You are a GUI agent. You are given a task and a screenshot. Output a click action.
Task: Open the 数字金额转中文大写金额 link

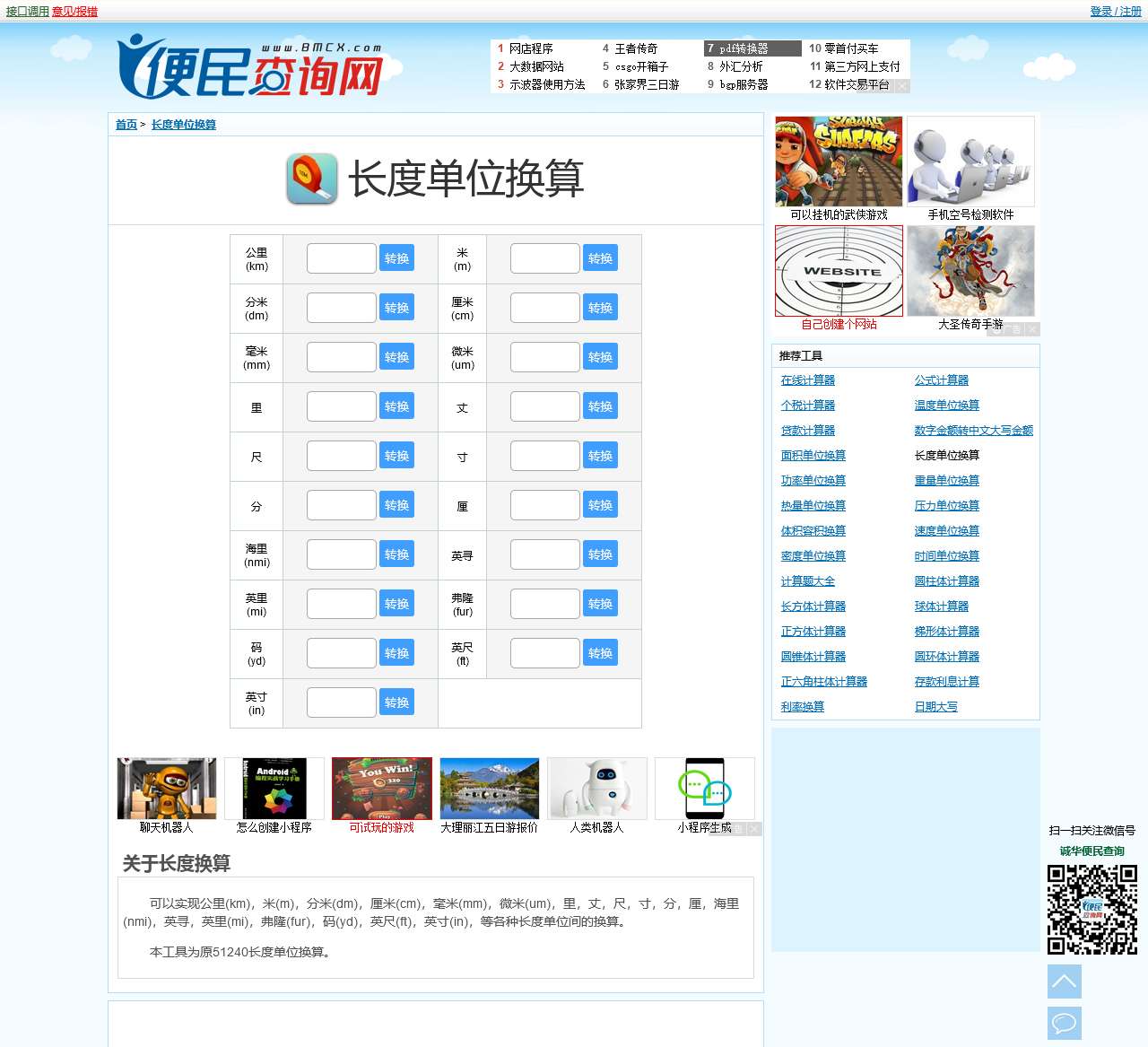974,431
